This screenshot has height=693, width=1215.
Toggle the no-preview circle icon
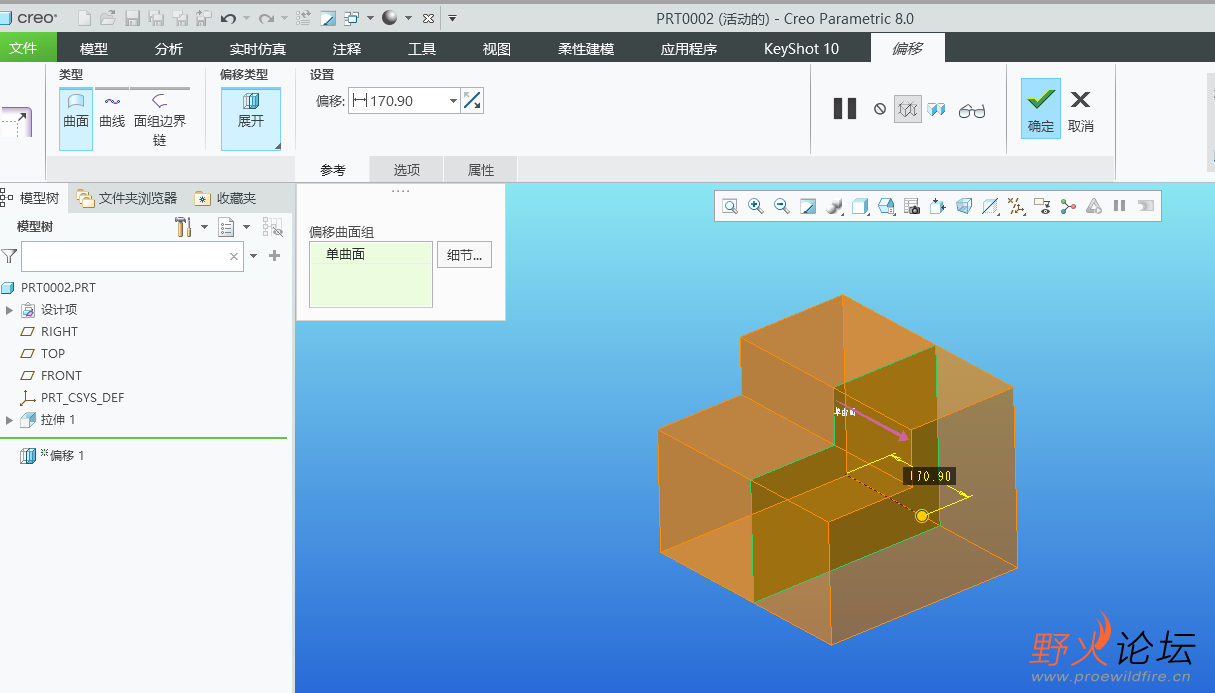coord(880,109)
